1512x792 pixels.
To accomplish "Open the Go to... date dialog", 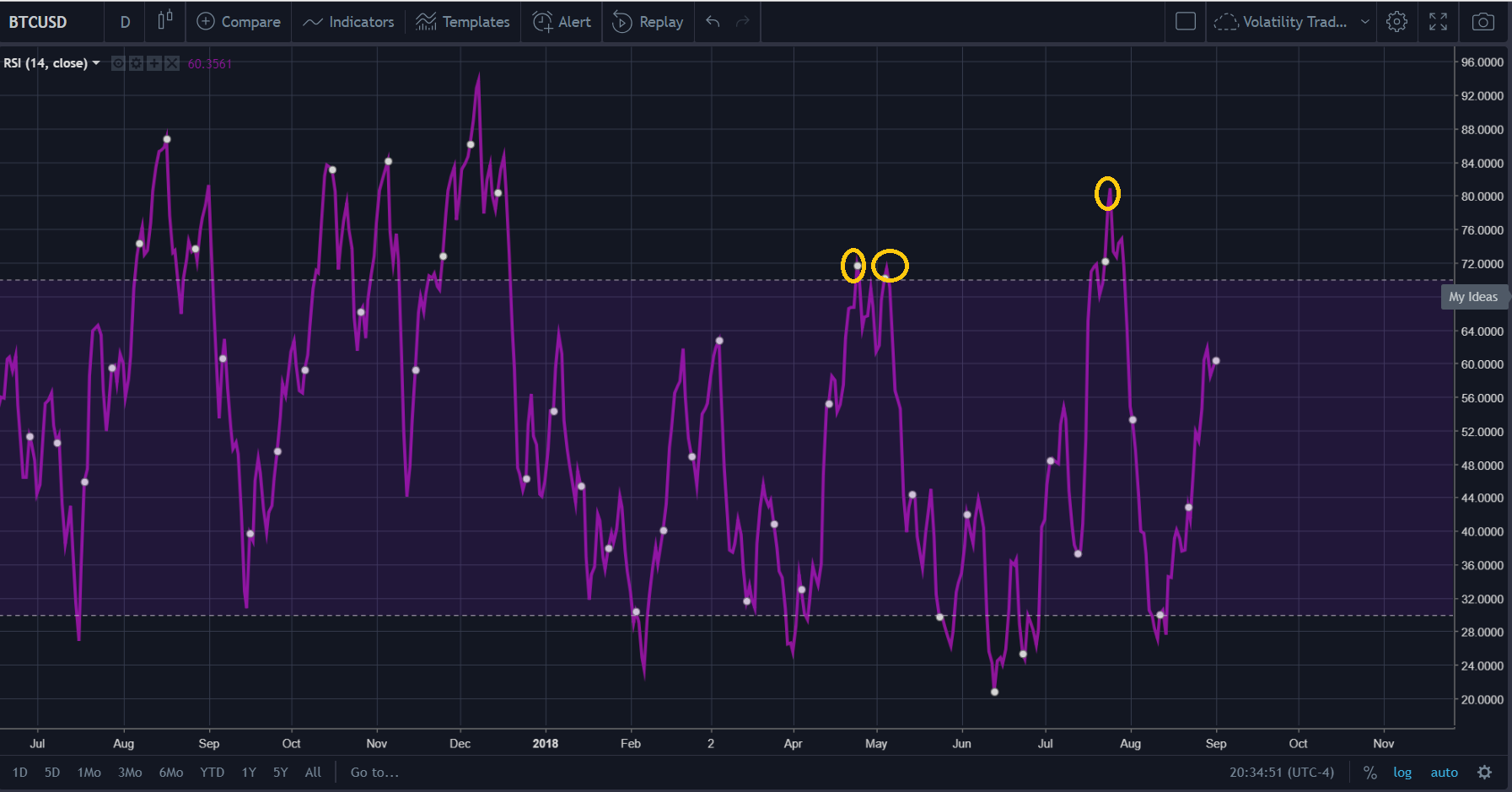I will [x=374, y=773].
